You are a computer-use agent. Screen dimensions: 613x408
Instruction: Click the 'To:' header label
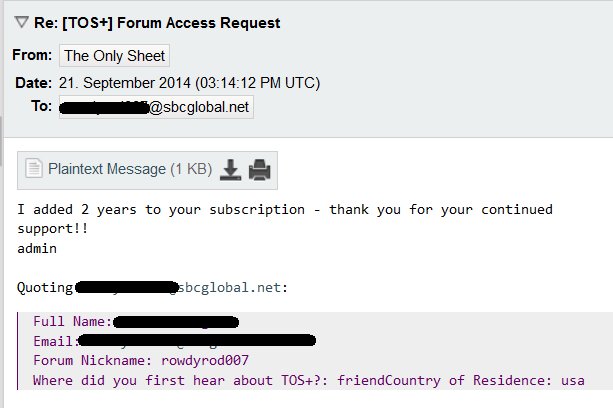[41, 106]
